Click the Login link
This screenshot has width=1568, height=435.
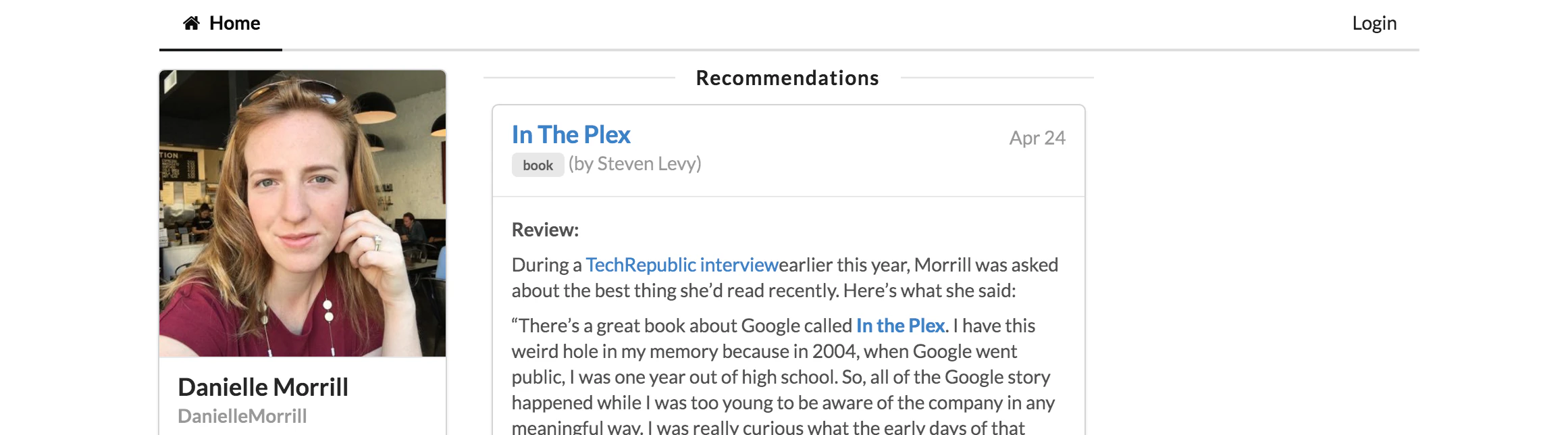[x=1374, y=24]
